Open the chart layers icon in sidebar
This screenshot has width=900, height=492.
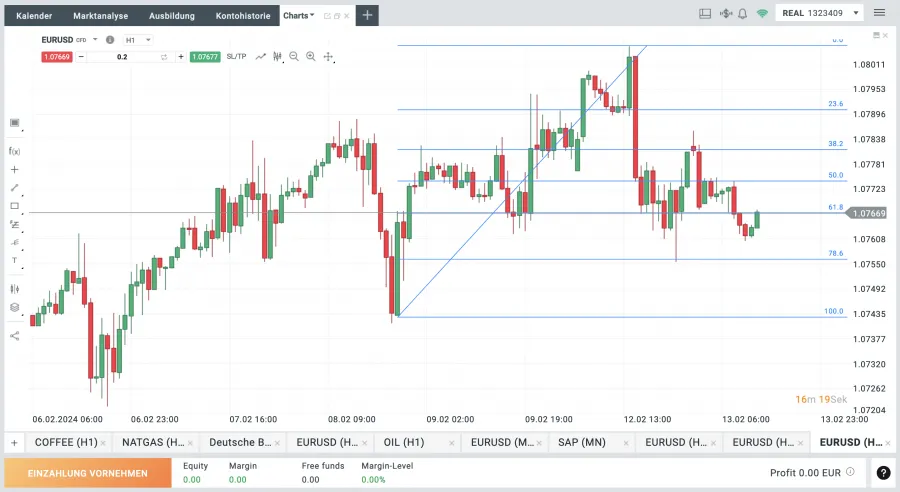14,307
